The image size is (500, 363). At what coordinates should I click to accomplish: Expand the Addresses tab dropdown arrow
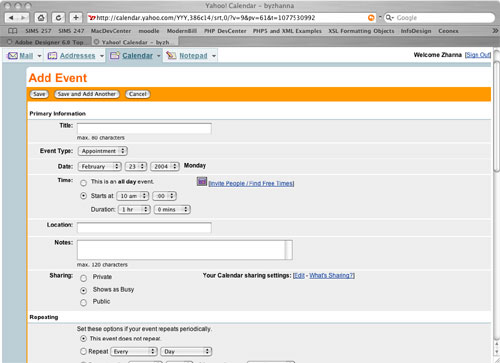[102, 56]
